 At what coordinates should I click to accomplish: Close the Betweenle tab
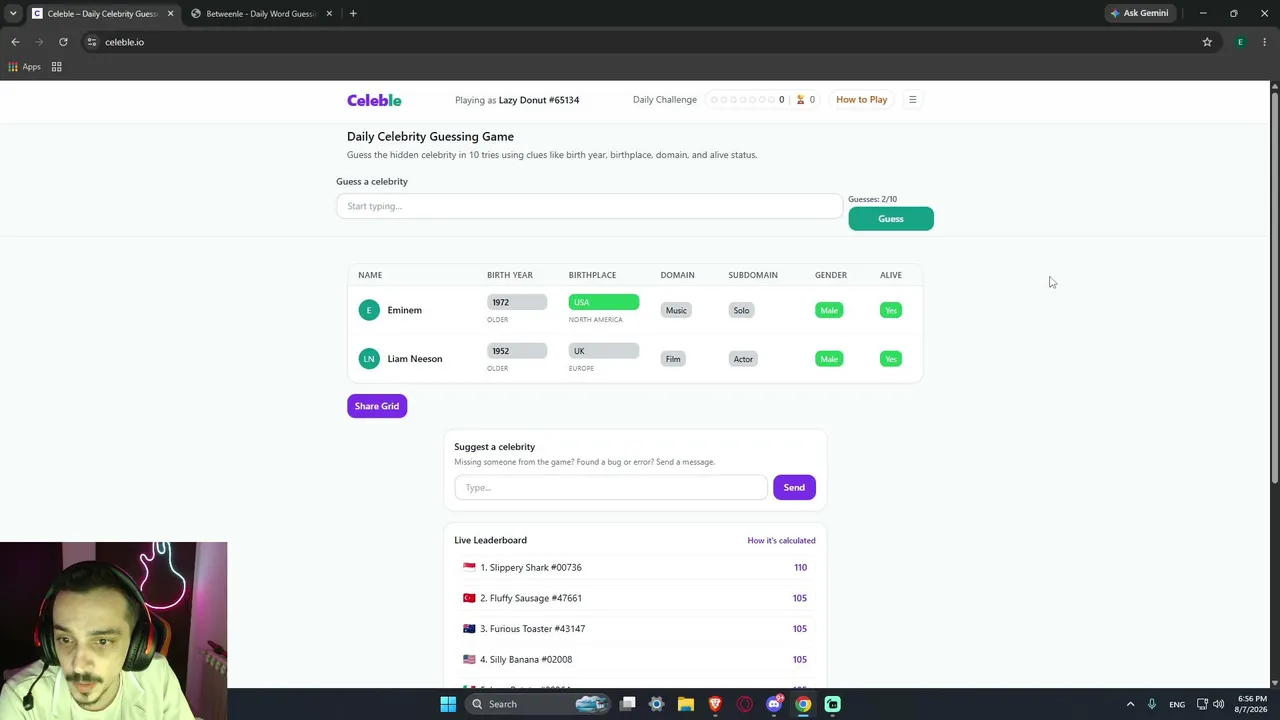coord(329,14)
